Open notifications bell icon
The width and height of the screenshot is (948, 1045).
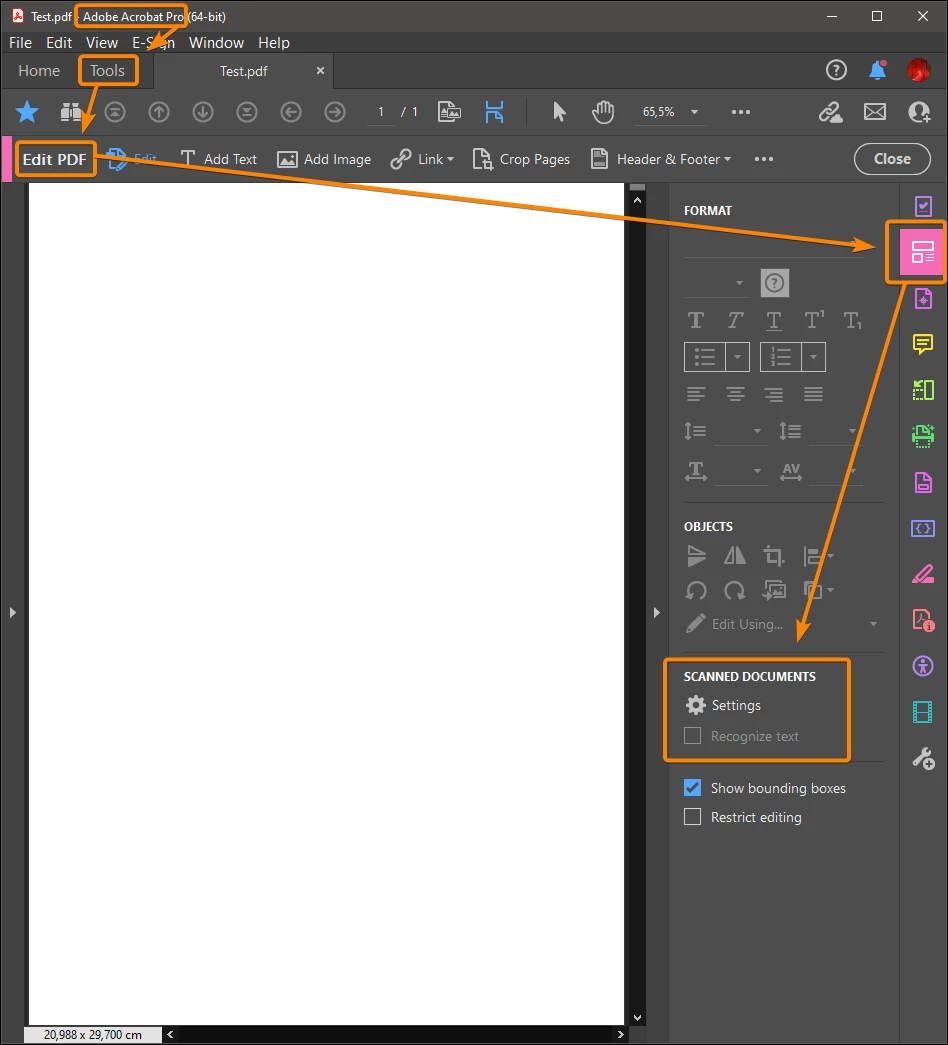coord(877,70)
